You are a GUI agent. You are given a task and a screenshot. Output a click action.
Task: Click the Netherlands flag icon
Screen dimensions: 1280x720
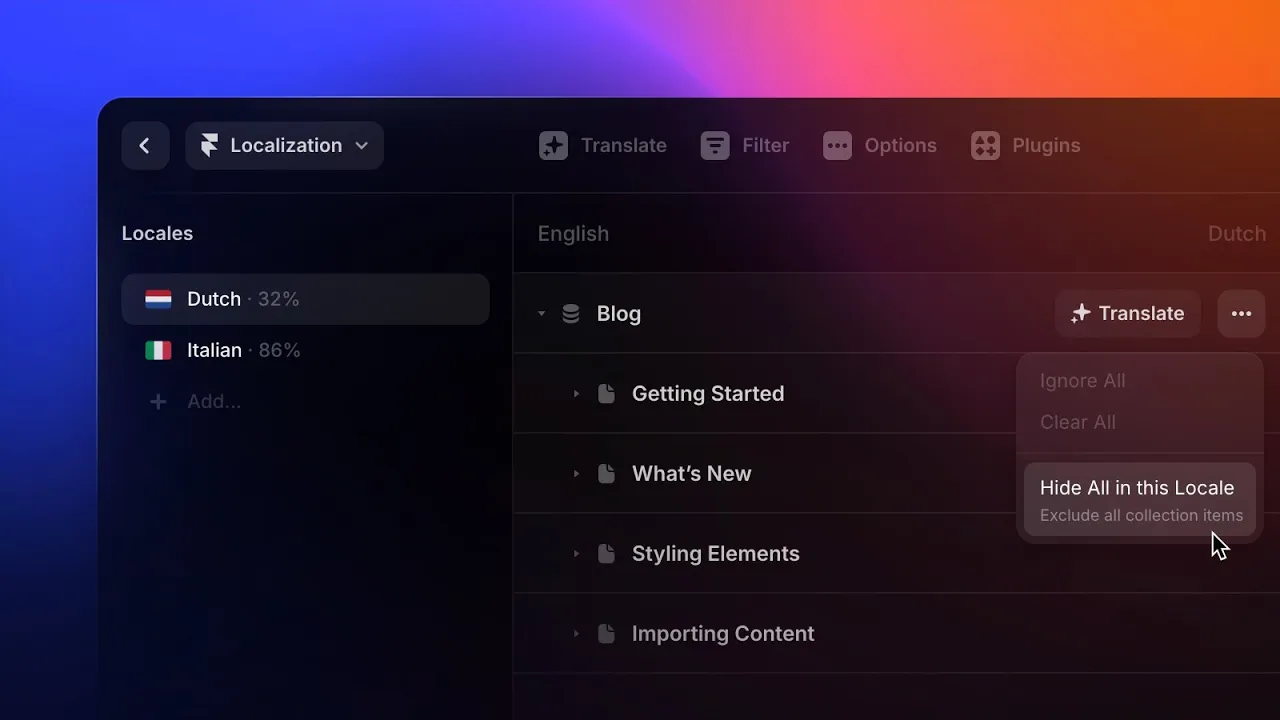tap(158, 299)
